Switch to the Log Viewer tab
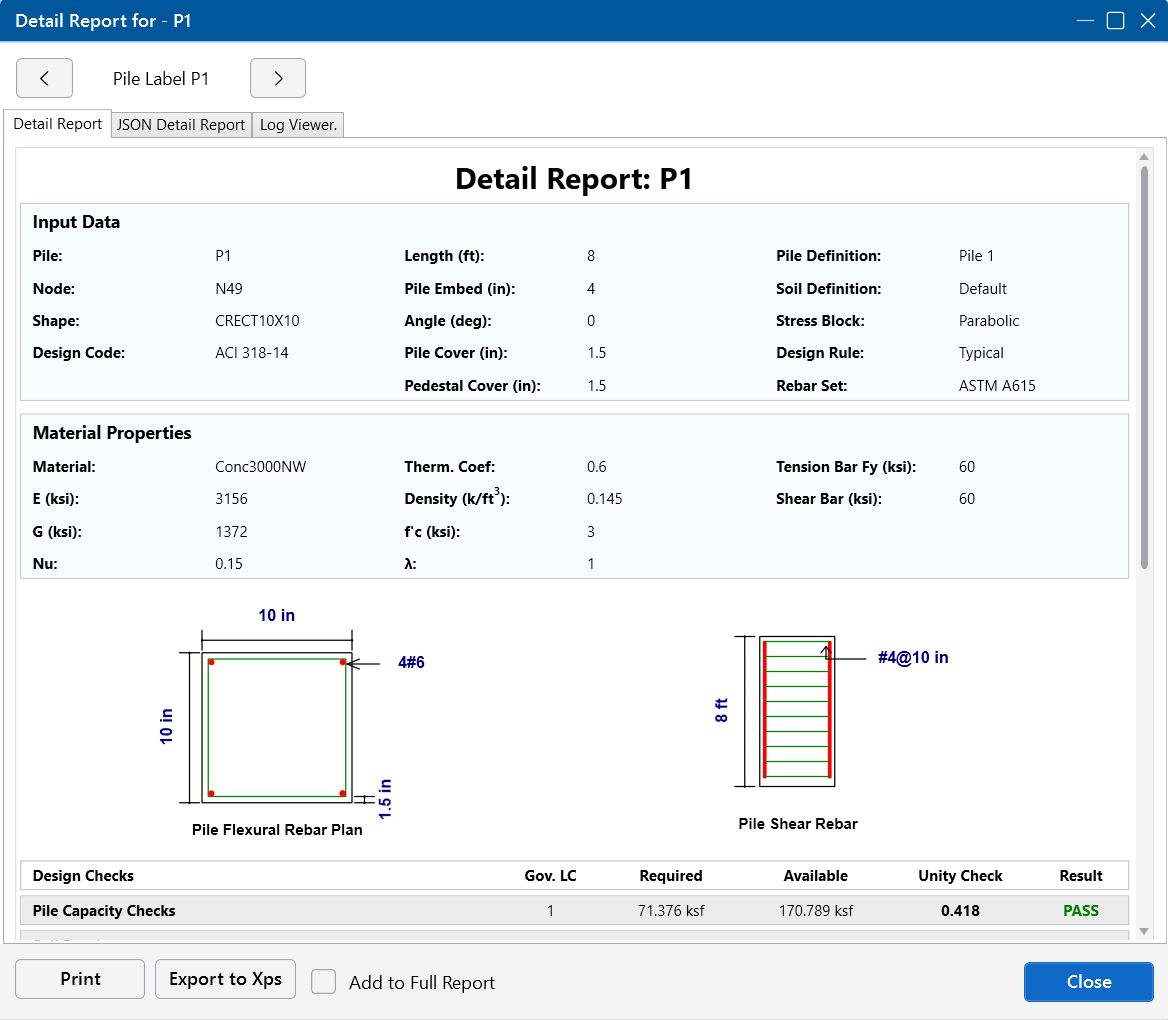 point(298,125)
